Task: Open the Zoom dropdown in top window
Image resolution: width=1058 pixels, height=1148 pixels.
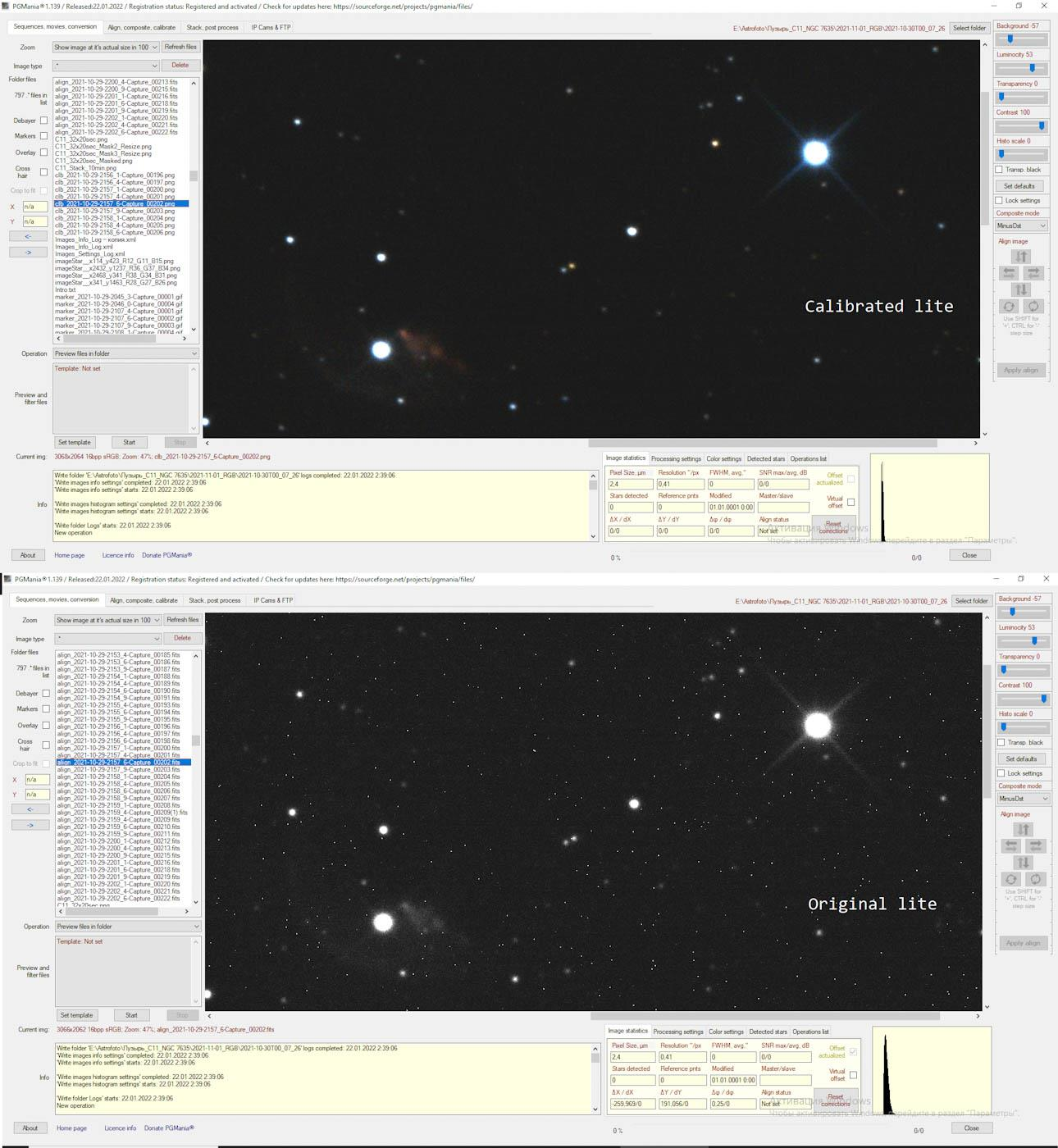Action: pyautogui.click(x=106, y=48)
